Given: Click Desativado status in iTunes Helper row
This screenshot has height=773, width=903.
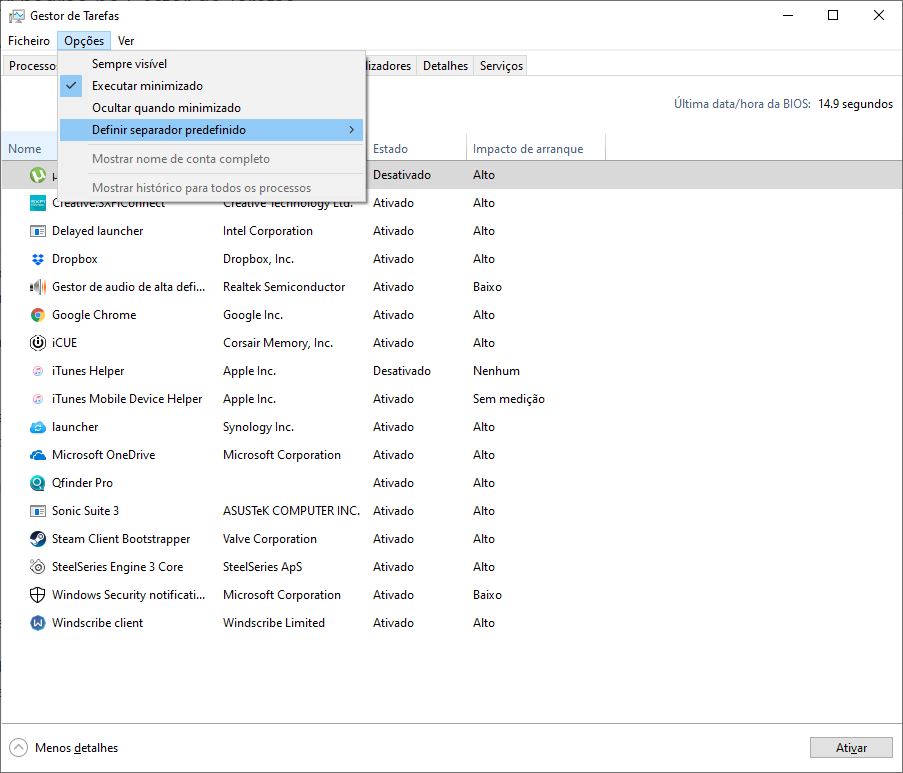Looking at the screenshot, I should tap(401, 371).
